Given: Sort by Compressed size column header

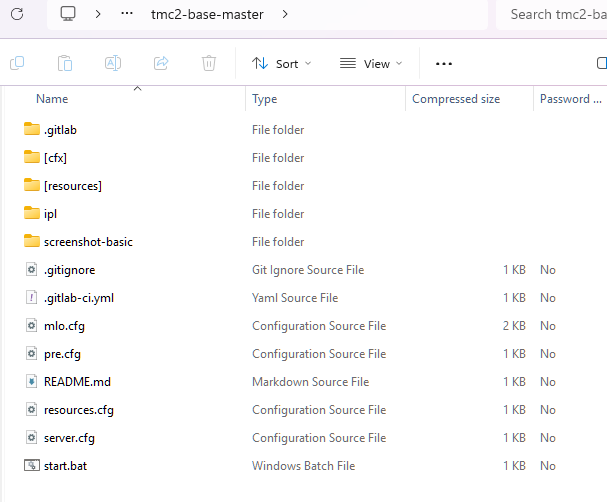Looking at the screenshot, I should pyautogui.click(x=456, y=99).
